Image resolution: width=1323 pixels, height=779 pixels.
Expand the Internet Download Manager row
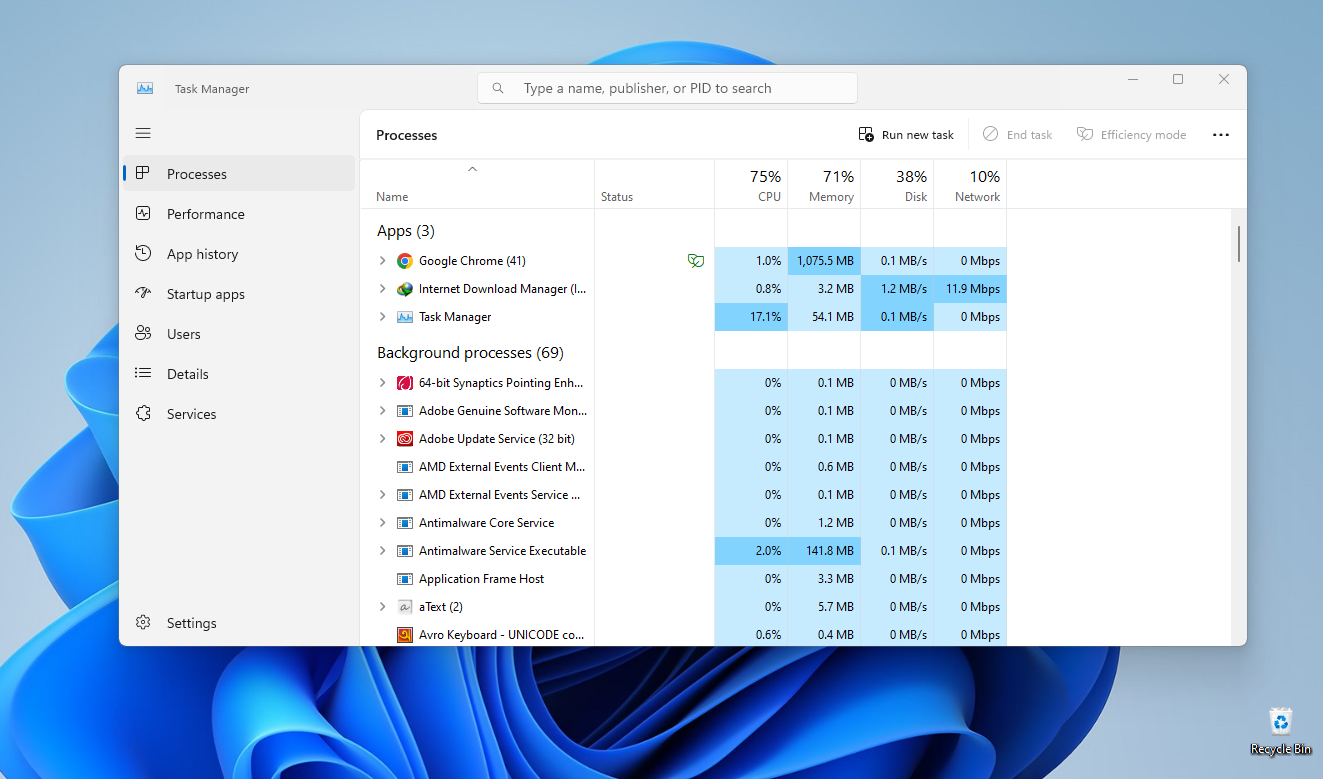tap(382, 289)
